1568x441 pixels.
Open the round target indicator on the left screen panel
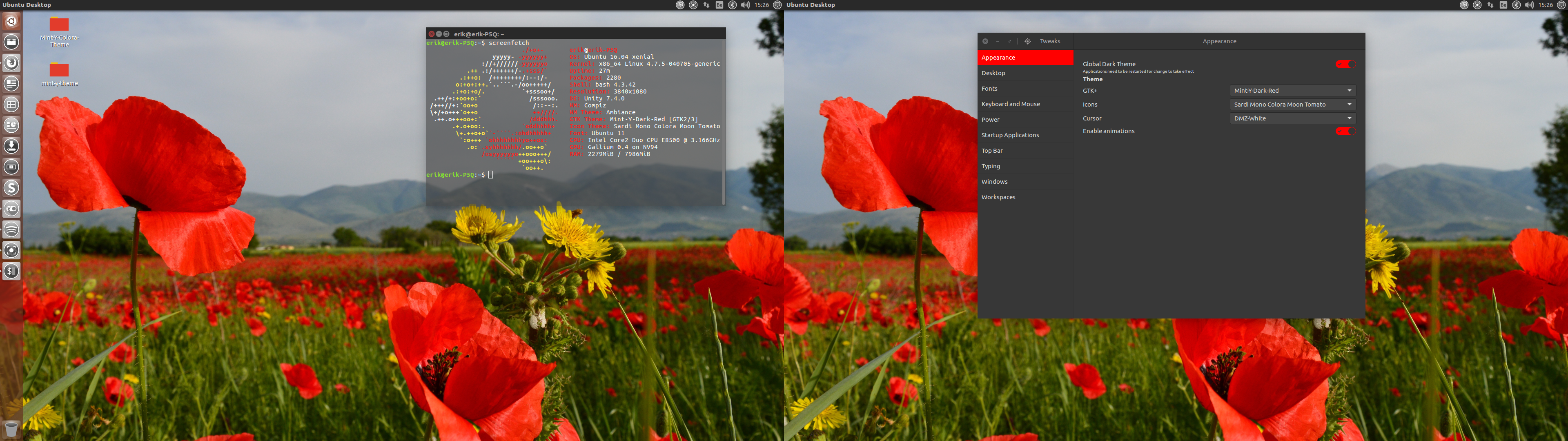tap(693, 5)
